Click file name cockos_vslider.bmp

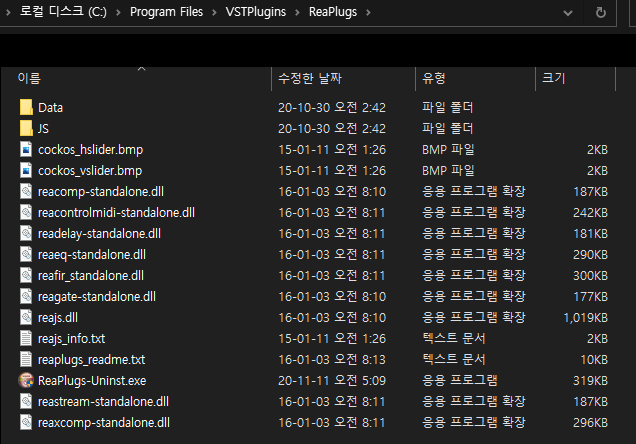tap(90, 171)
